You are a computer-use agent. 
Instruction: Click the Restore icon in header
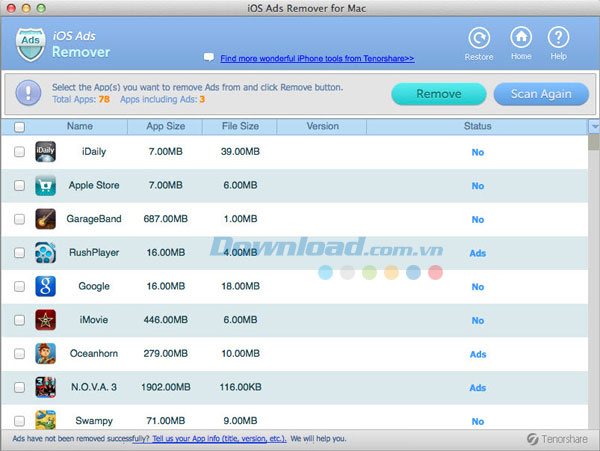[479, 38]
